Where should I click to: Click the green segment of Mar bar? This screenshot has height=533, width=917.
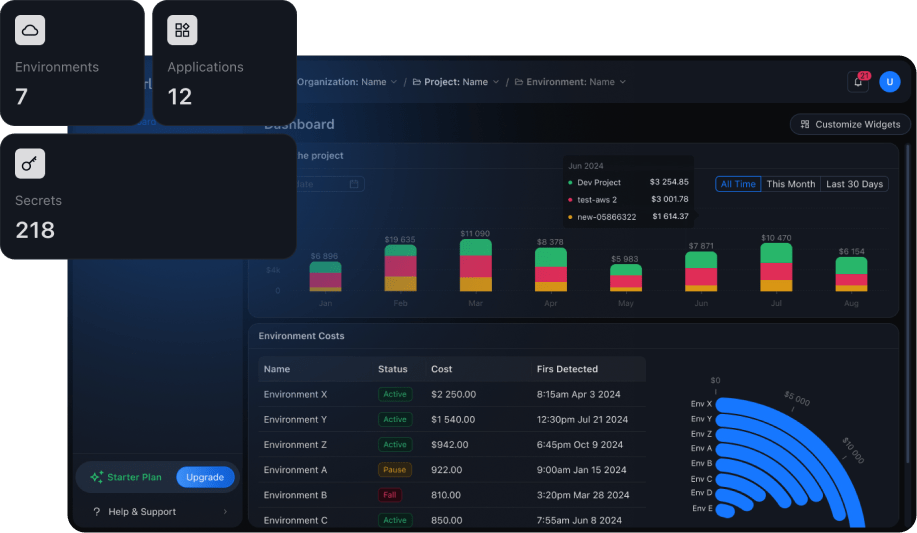(x=475, y=247)
